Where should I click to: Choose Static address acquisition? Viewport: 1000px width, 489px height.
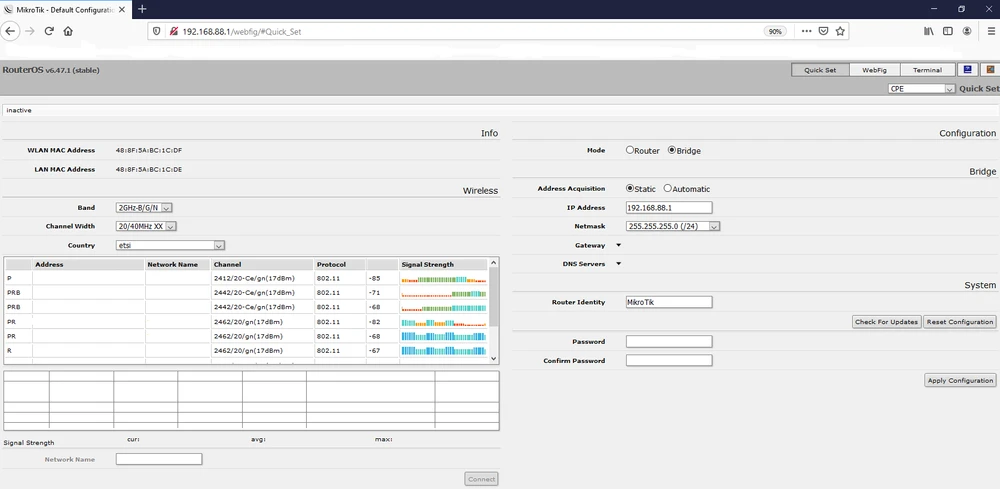(630, 189)
